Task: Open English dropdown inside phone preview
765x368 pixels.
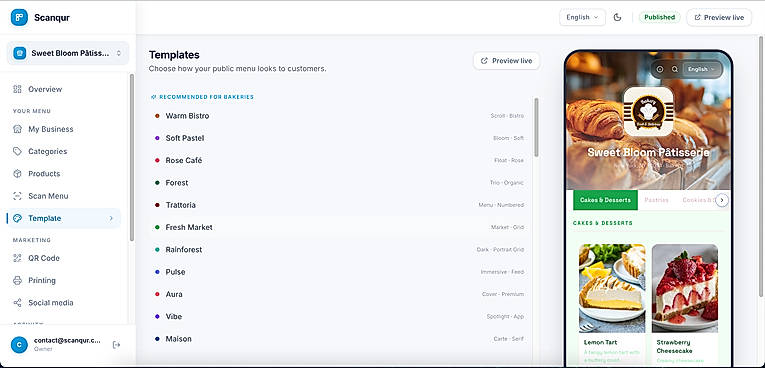Action: tap(701, 69)
